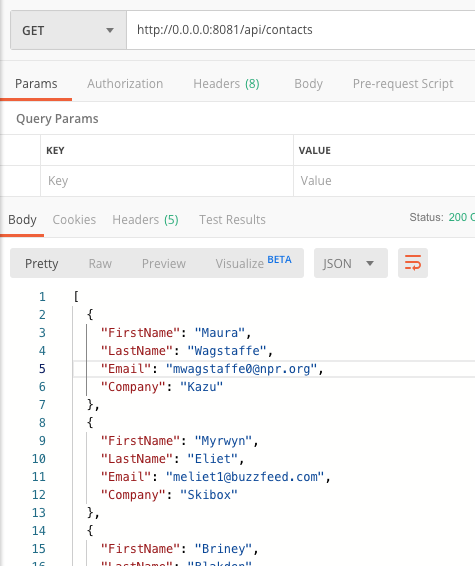Open the request Headers (8) tab
The height and width of the screenshot is (566, 475).
(x=226, y=84)
